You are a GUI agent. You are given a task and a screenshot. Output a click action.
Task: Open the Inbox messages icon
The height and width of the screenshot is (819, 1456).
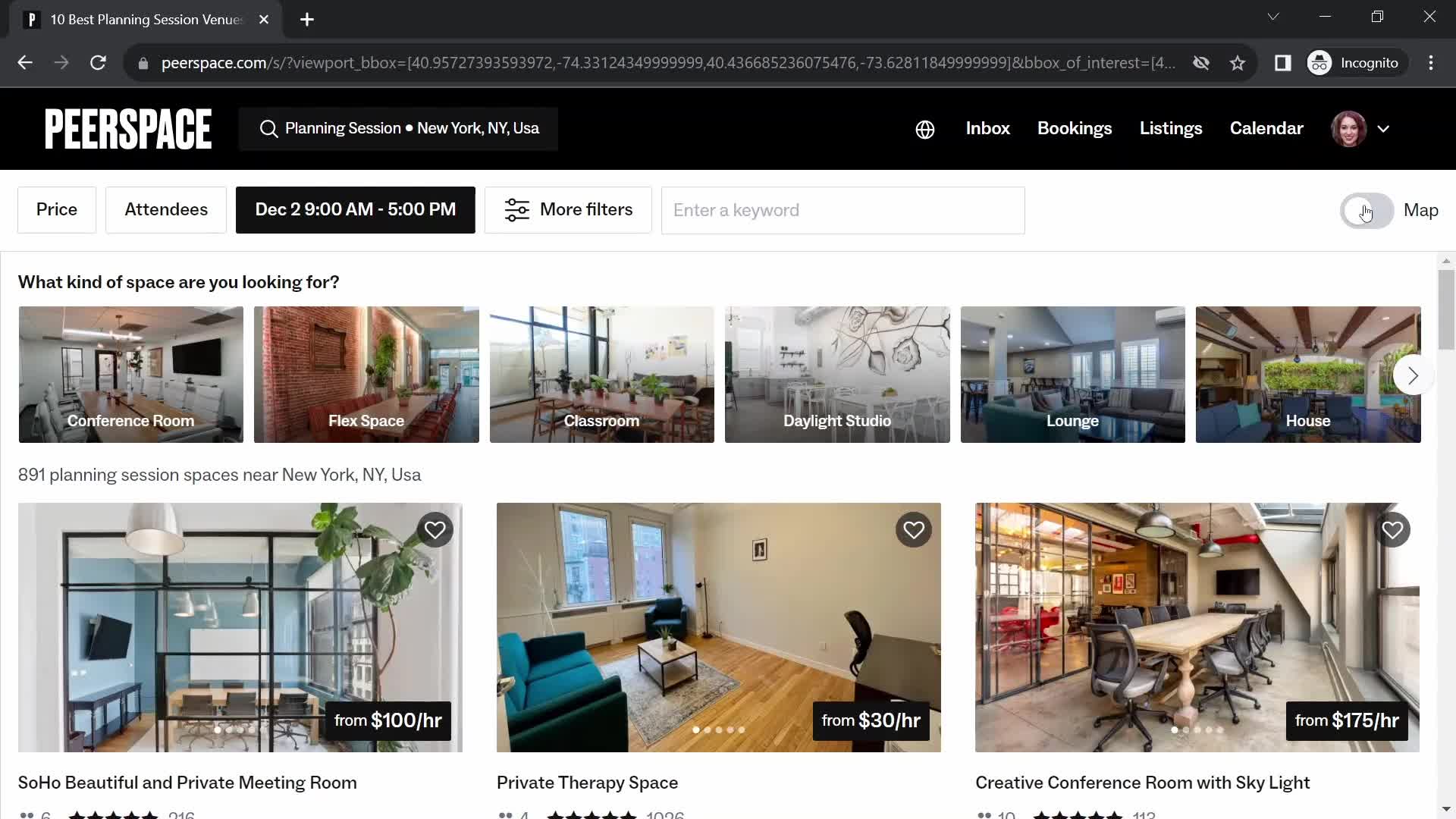[x=989, y=128]
